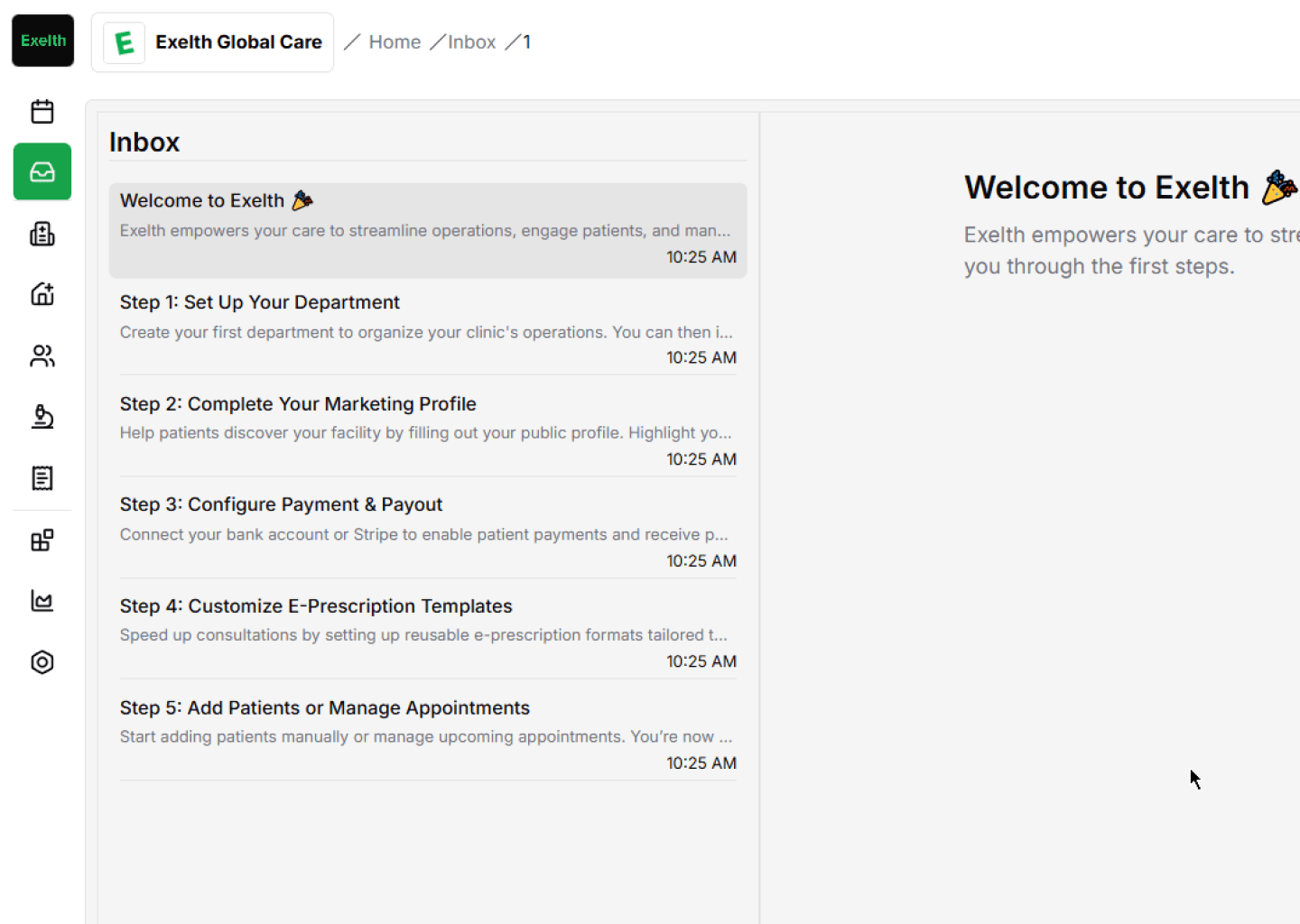Open Step 3: Configure Payment & Payout
This screenshot has width=1300, height=924.
428,532
